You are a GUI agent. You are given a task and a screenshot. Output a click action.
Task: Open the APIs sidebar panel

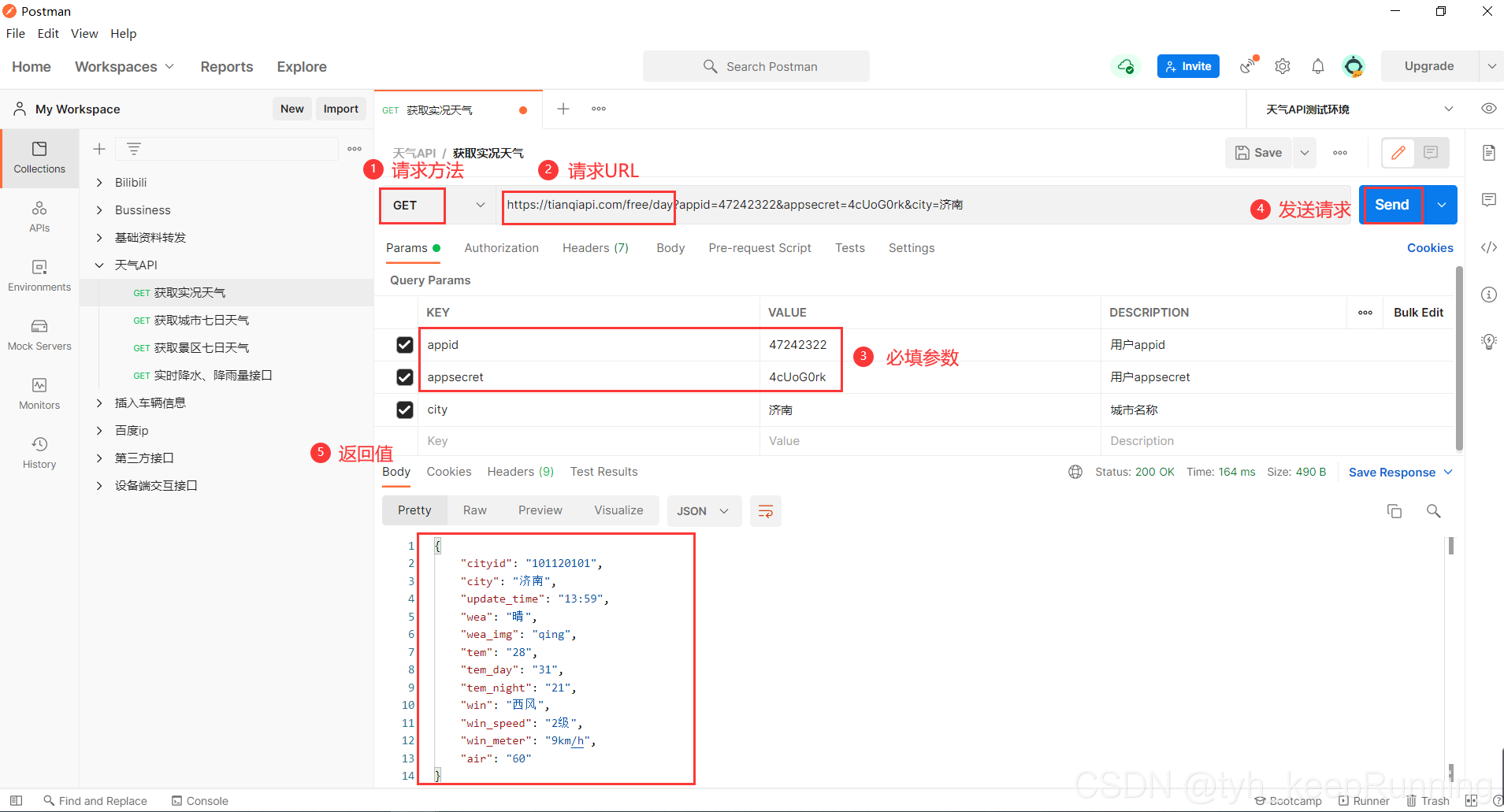(x=39, y=217)
